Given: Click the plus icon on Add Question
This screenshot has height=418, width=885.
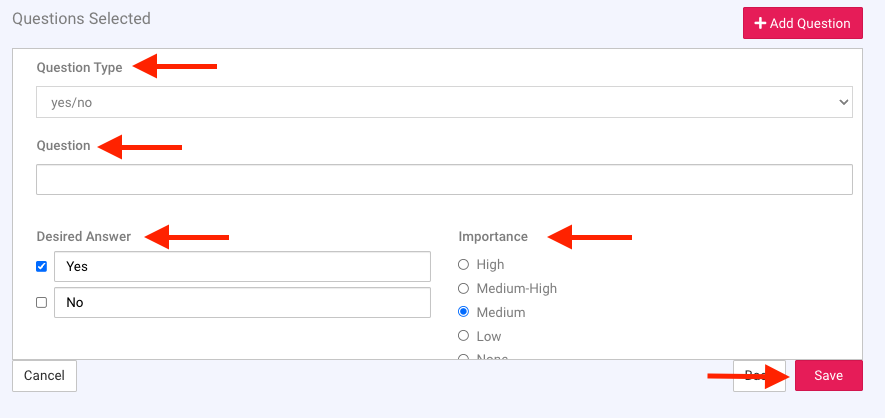Looking at the screenshot, I should coord(761,23).
